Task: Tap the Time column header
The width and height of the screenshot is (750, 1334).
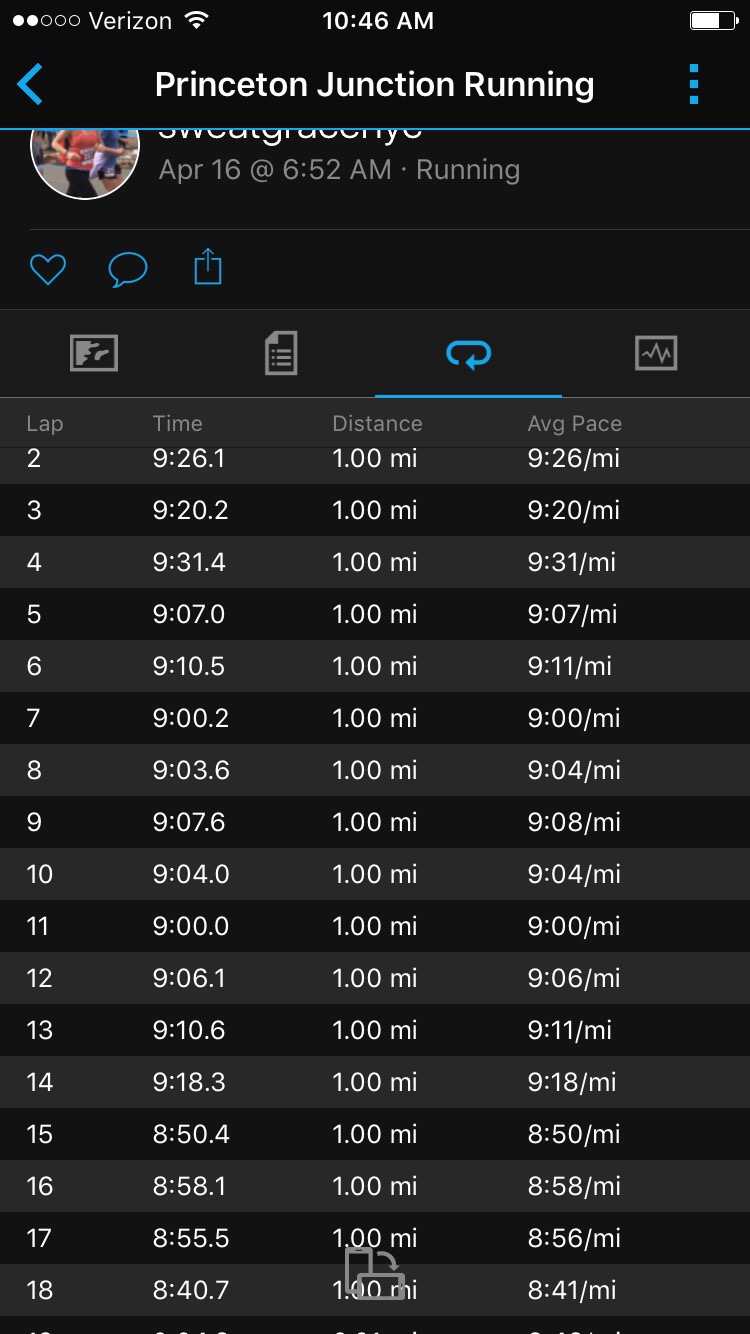Action: click(x=177, y=424)
